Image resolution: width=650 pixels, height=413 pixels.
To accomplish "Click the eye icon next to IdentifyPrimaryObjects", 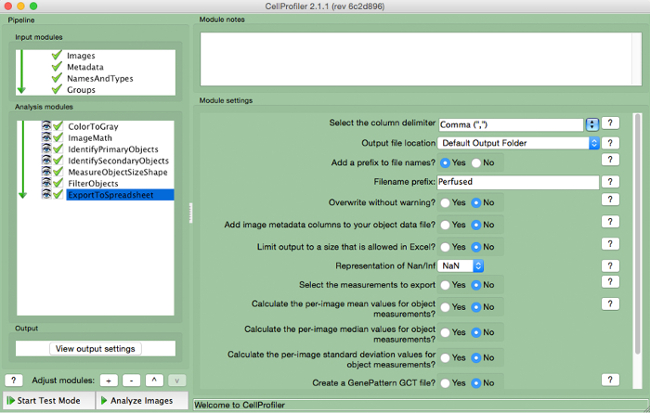I will click(x=46, y=149).
